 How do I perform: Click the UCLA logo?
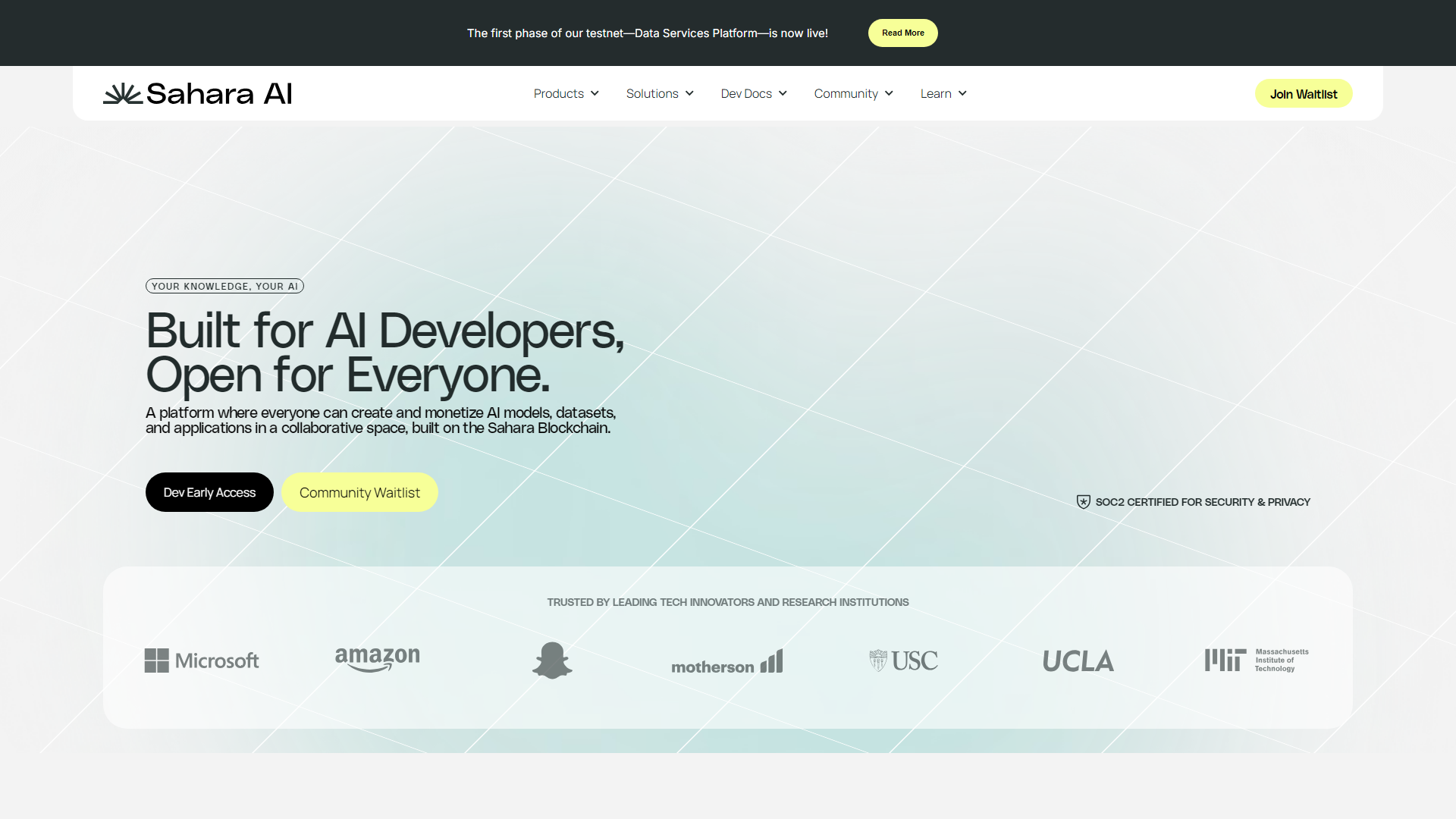1078,661
